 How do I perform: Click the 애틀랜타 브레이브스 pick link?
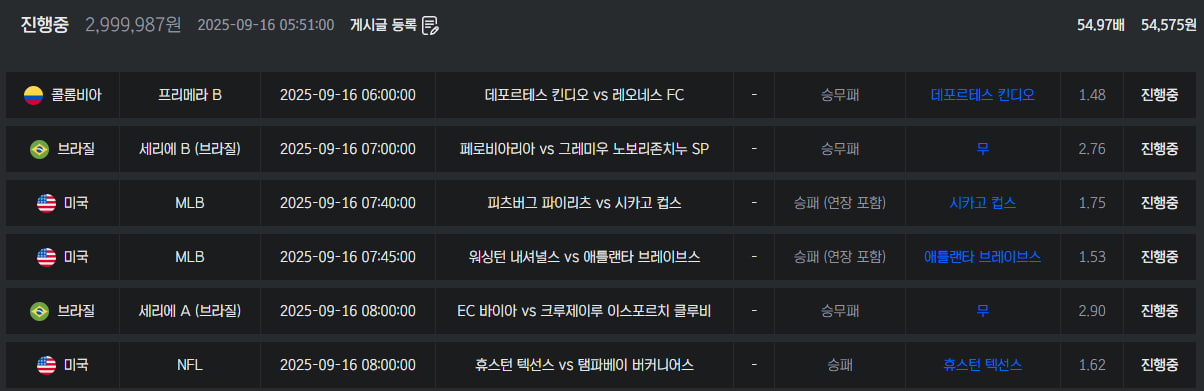pyautogui.click(x=982, y=257)
